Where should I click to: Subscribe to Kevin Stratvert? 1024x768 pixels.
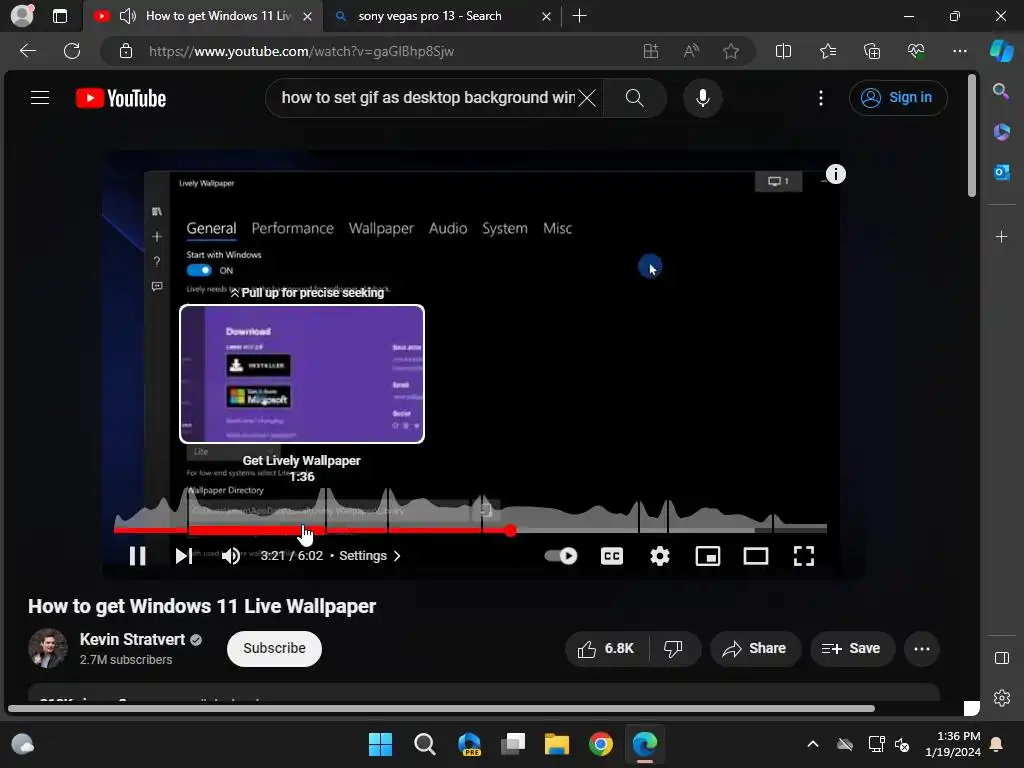(x=274, y=648)
